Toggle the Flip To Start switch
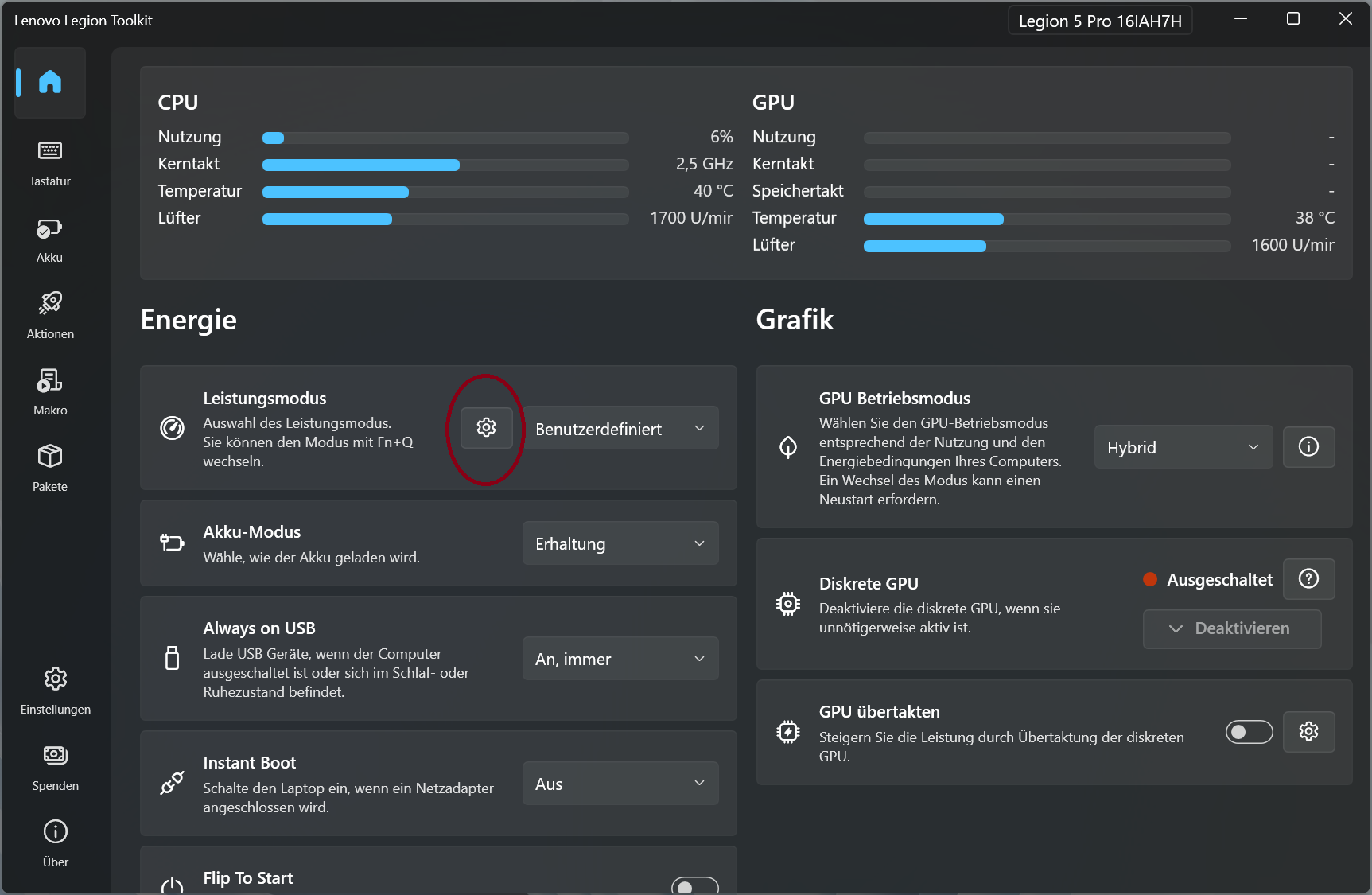 tap(694, 886)
